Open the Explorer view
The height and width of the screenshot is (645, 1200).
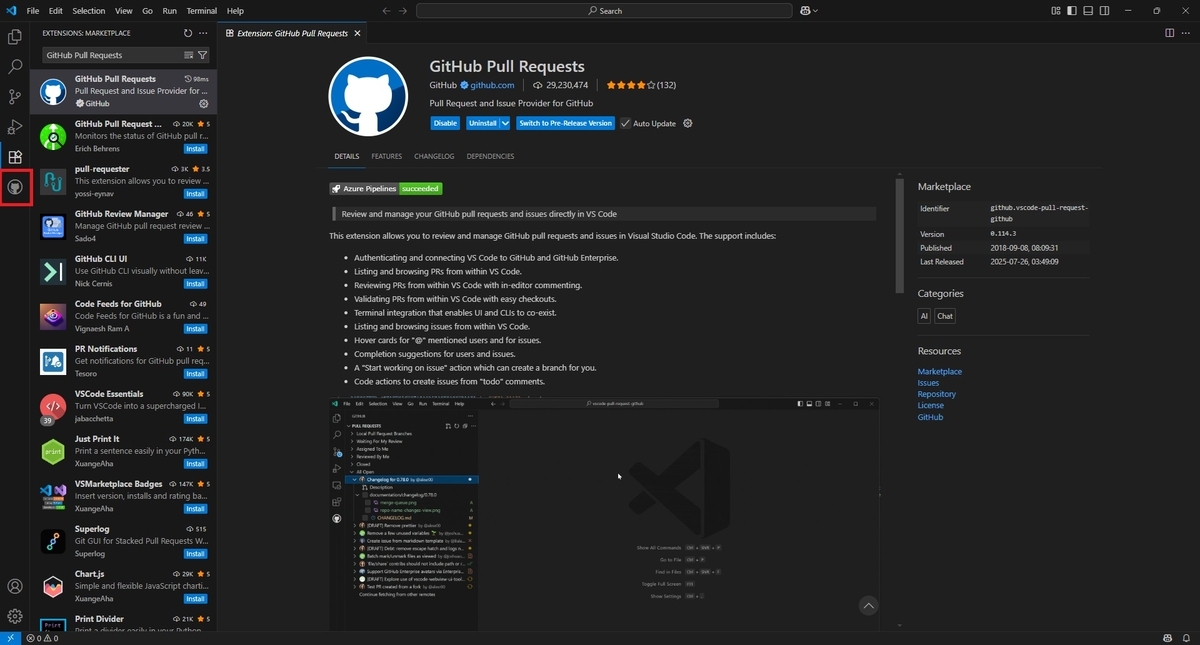pyautogui.click(x=14, y=35)
